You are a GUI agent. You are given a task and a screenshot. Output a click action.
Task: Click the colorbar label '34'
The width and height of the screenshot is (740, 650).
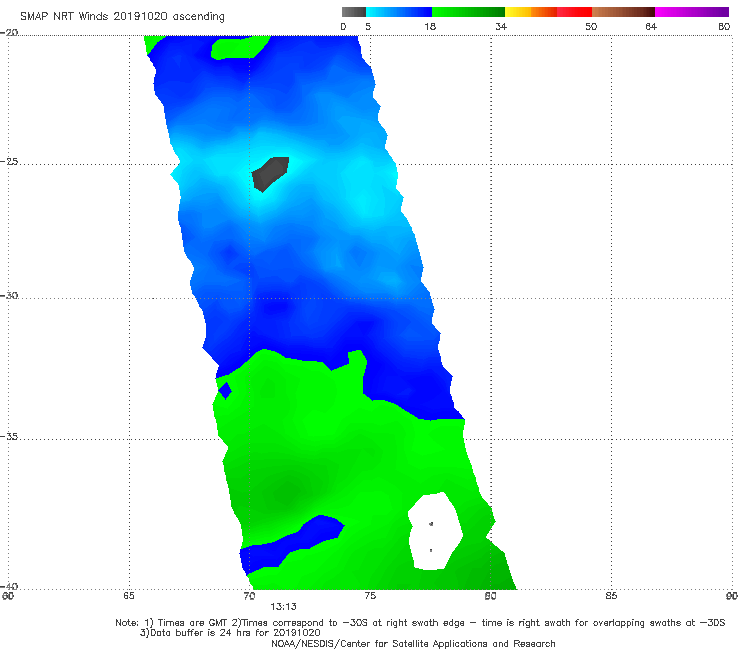tap(501, 26)
